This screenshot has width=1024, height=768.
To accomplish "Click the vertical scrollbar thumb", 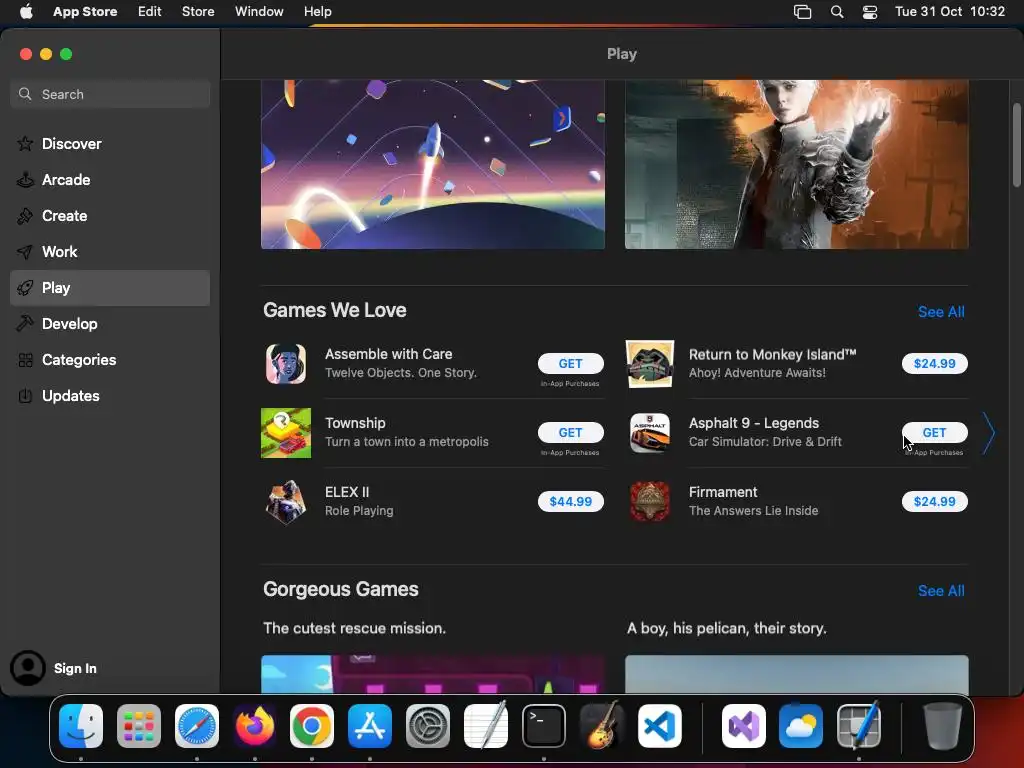I will click(x=1017, y=145).
